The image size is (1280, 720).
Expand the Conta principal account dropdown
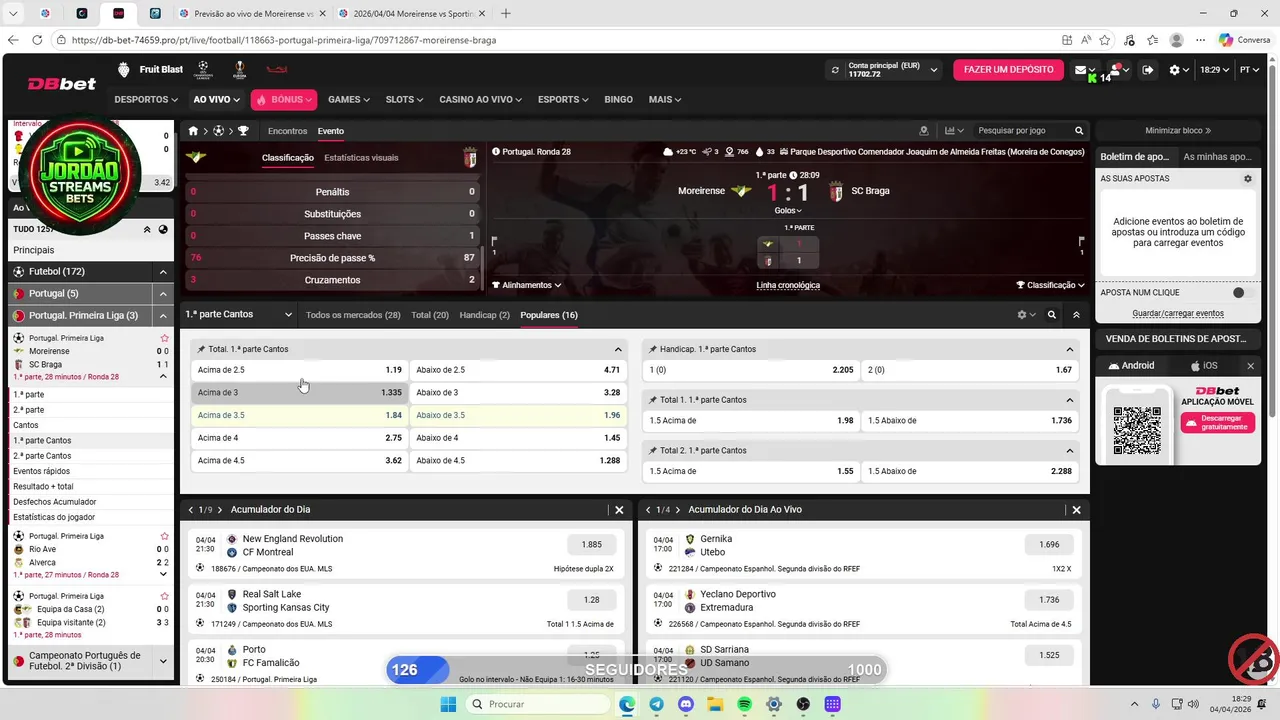(x=934, y=70)
